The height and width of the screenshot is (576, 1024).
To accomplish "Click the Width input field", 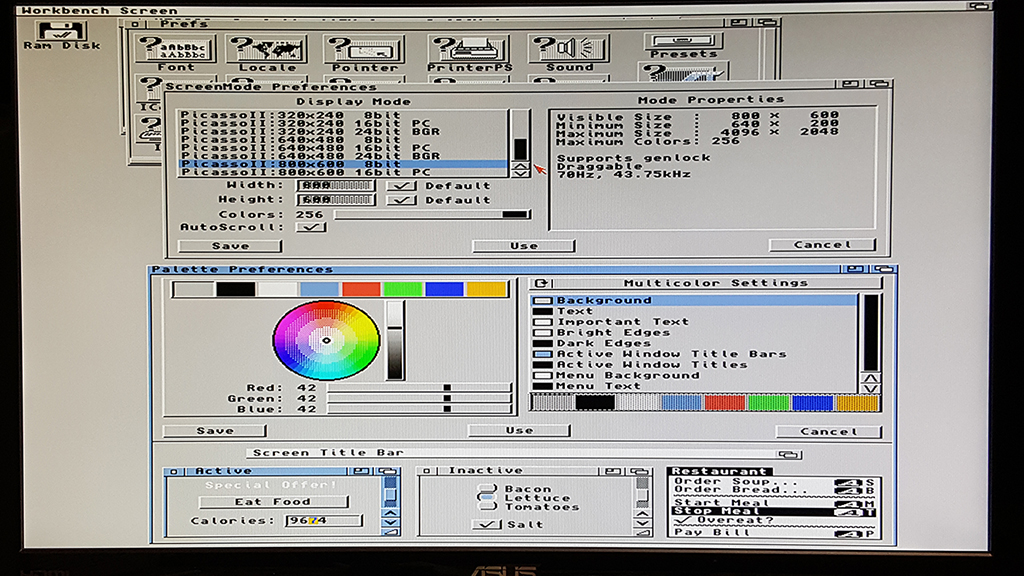I will (x=336, y=185).
